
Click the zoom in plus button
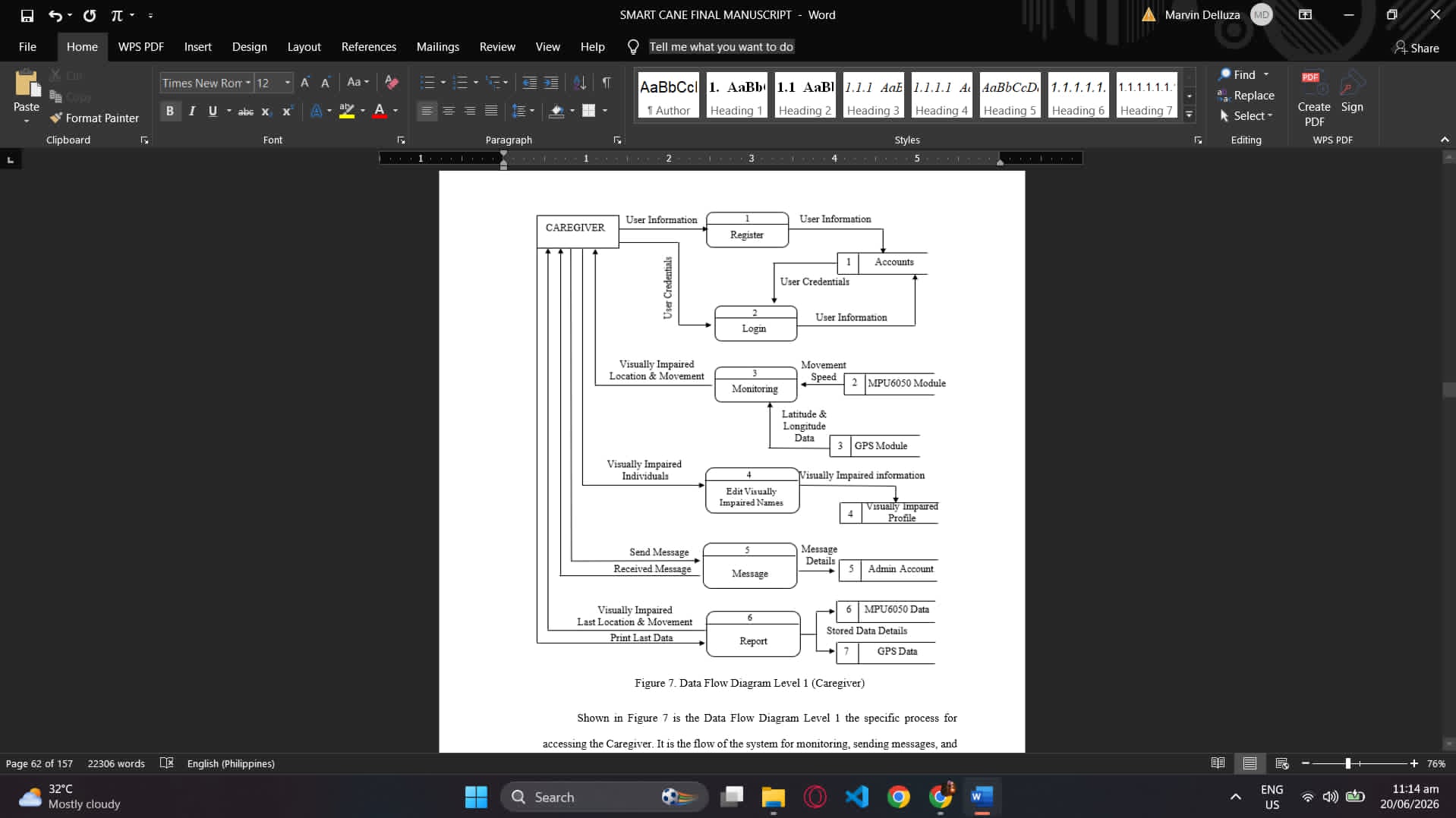1414,763
